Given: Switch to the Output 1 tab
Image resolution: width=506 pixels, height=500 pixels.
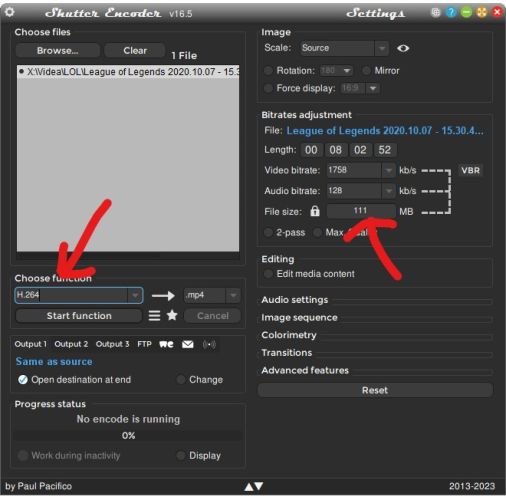Looking at the screenshot, I should coord(31,344).
